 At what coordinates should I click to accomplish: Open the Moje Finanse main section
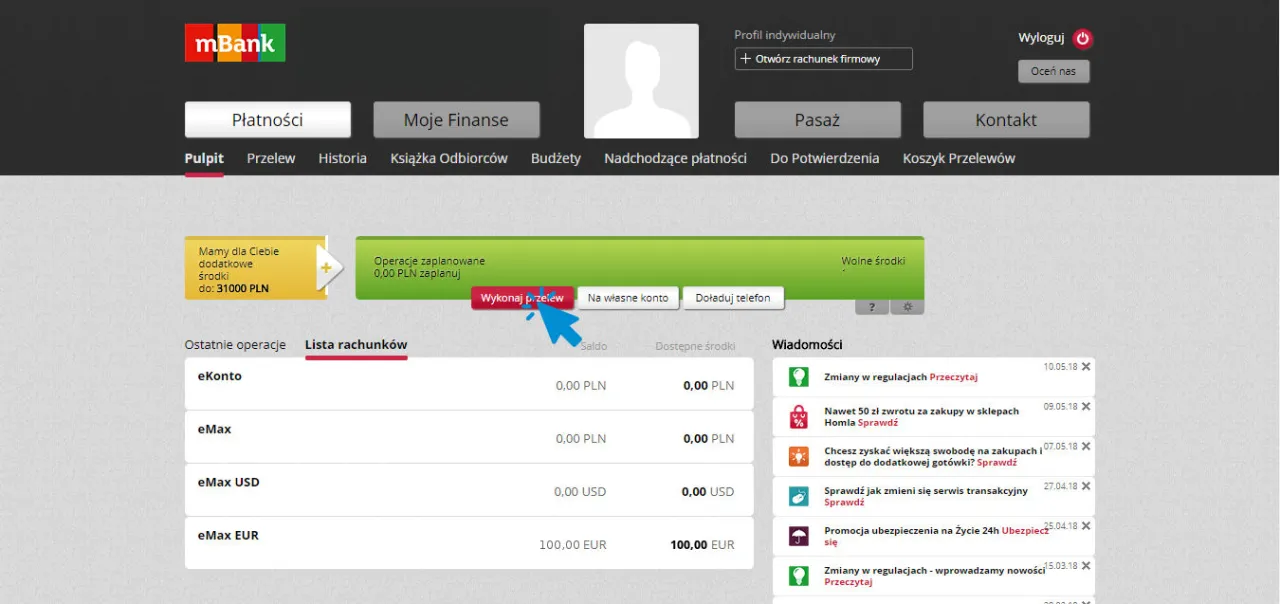456,120
